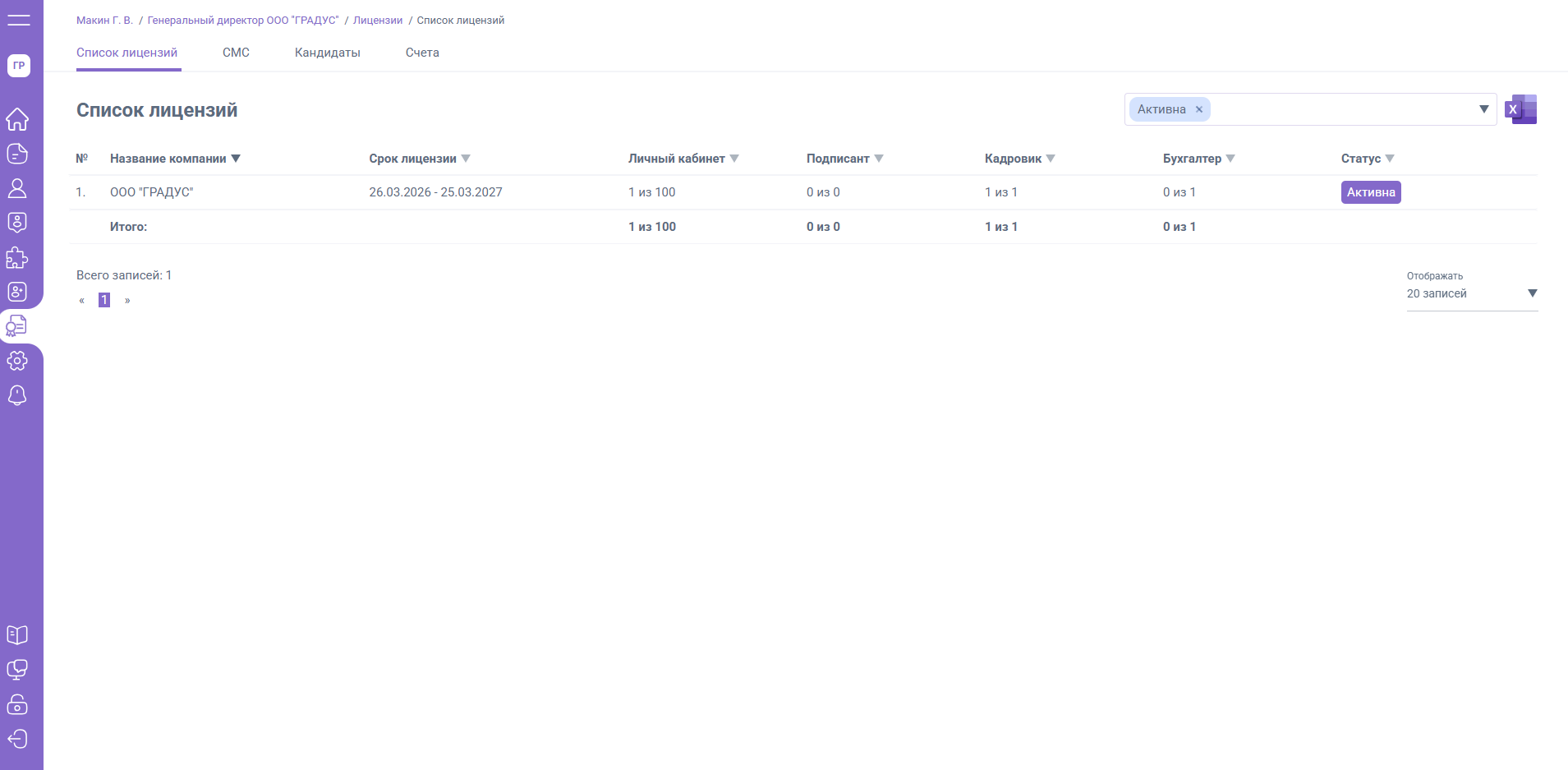Screen dimensions: 1568x770
Task: Open the puzzle piece integrations icon
Action: (x=17, y=258)
